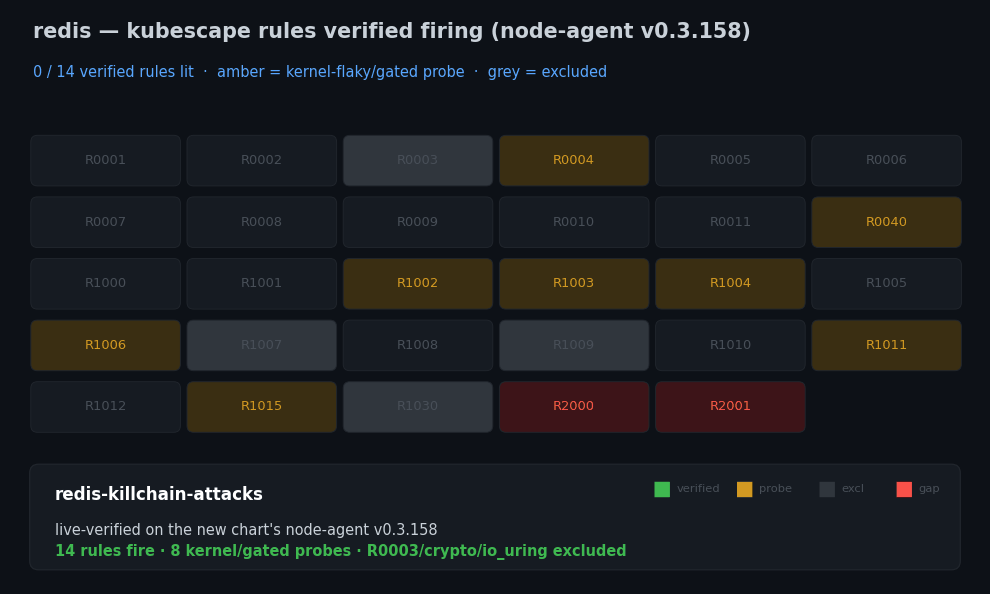The image size is (990, 594).
Task: Select the amber R1004 probe tile
Action: 730,283
